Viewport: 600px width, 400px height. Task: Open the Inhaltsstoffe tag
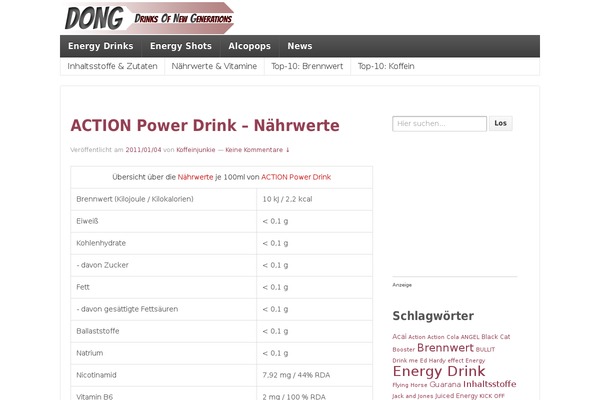(489, 384)
